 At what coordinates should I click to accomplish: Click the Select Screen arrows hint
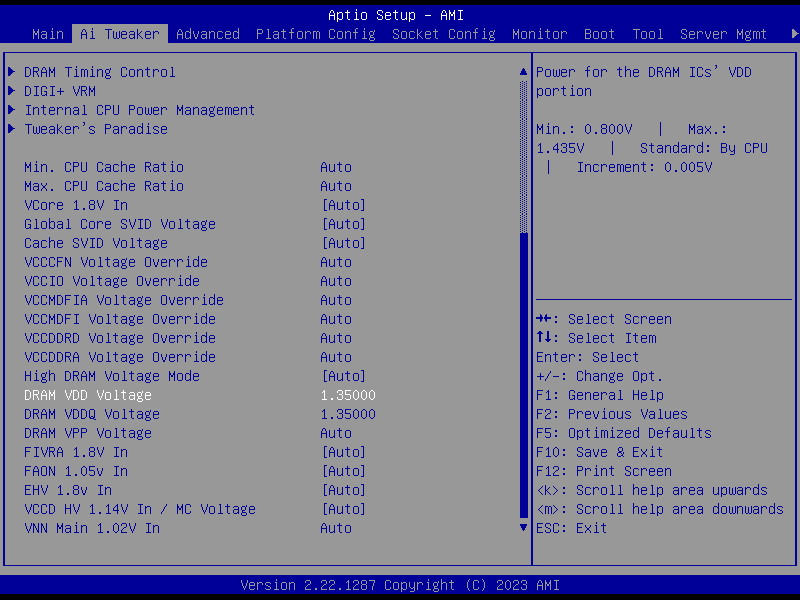(x=604, y=319)
